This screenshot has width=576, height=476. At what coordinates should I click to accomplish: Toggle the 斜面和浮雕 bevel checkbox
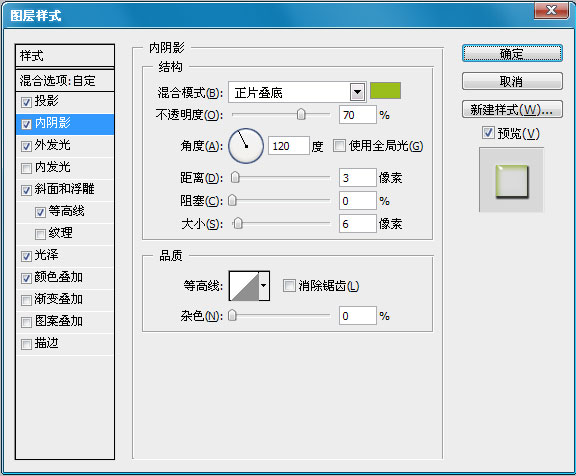(26, 190)
